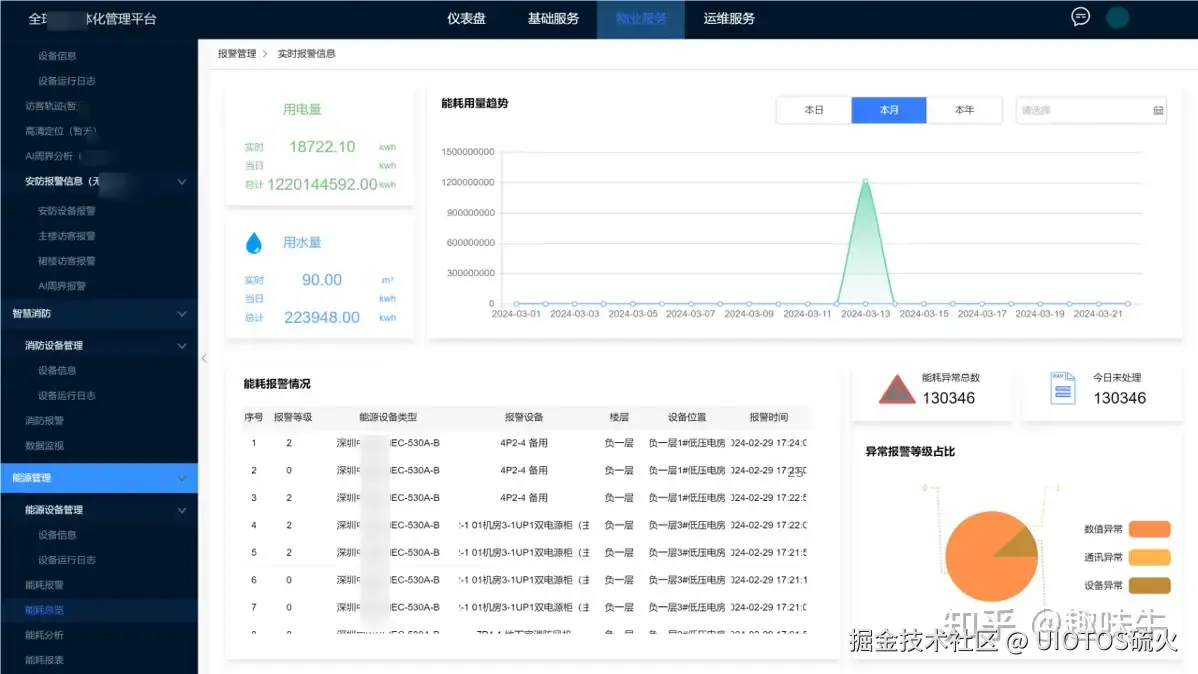
Task: Select 本月 time range
Action: pyautogui.click(x=889, y=110)
